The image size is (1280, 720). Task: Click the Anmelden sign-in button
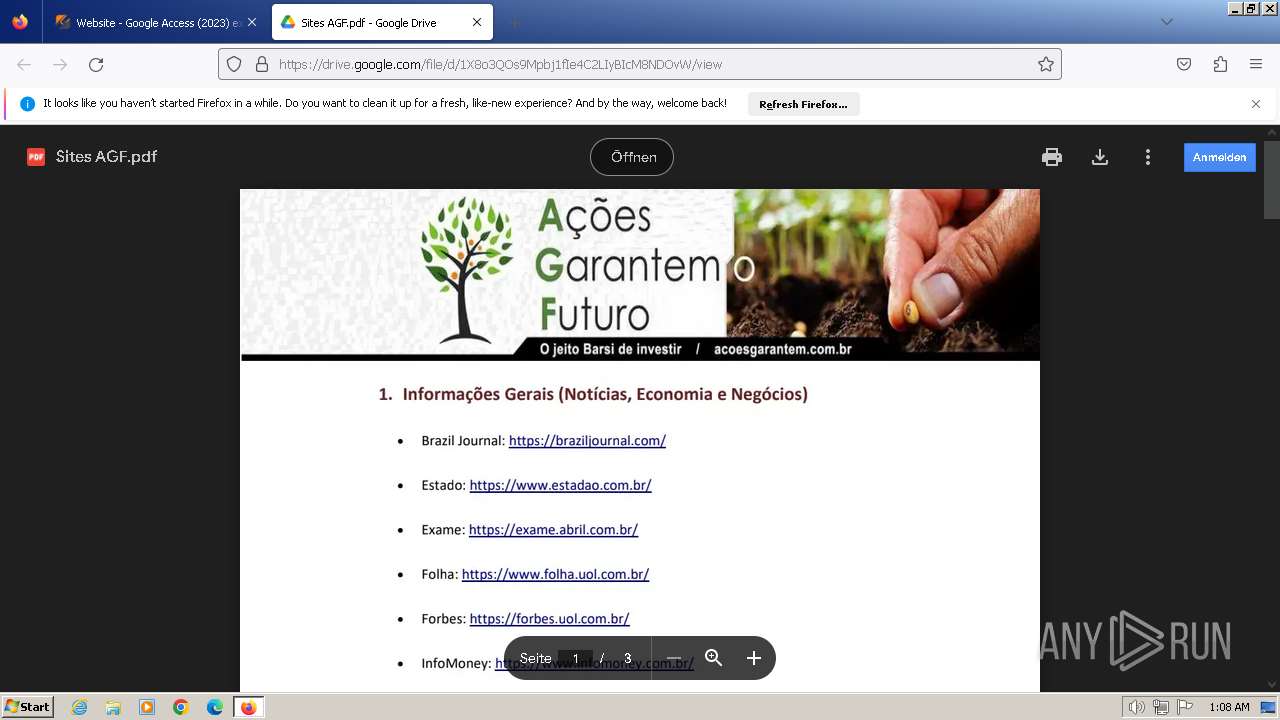[x=1220, y=157]
